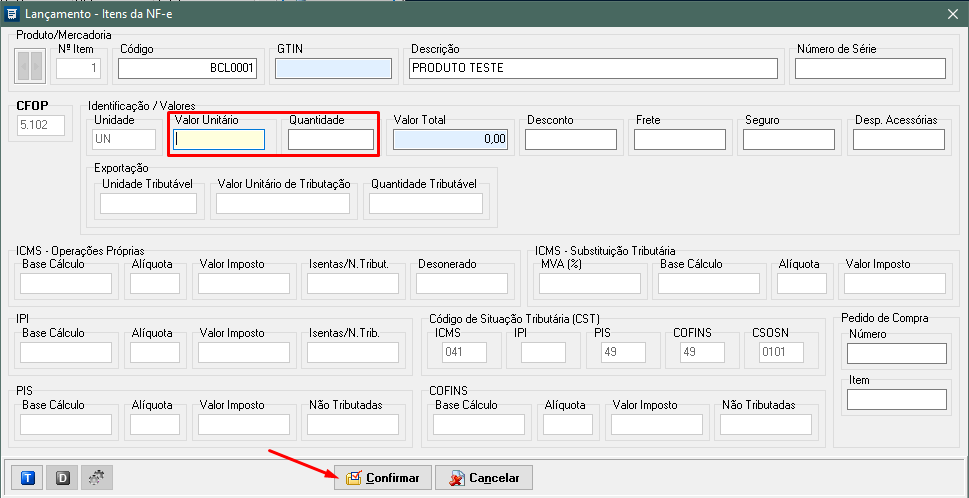
Task: Click the Pedido de Compra Número field
Action: (896, 353)
